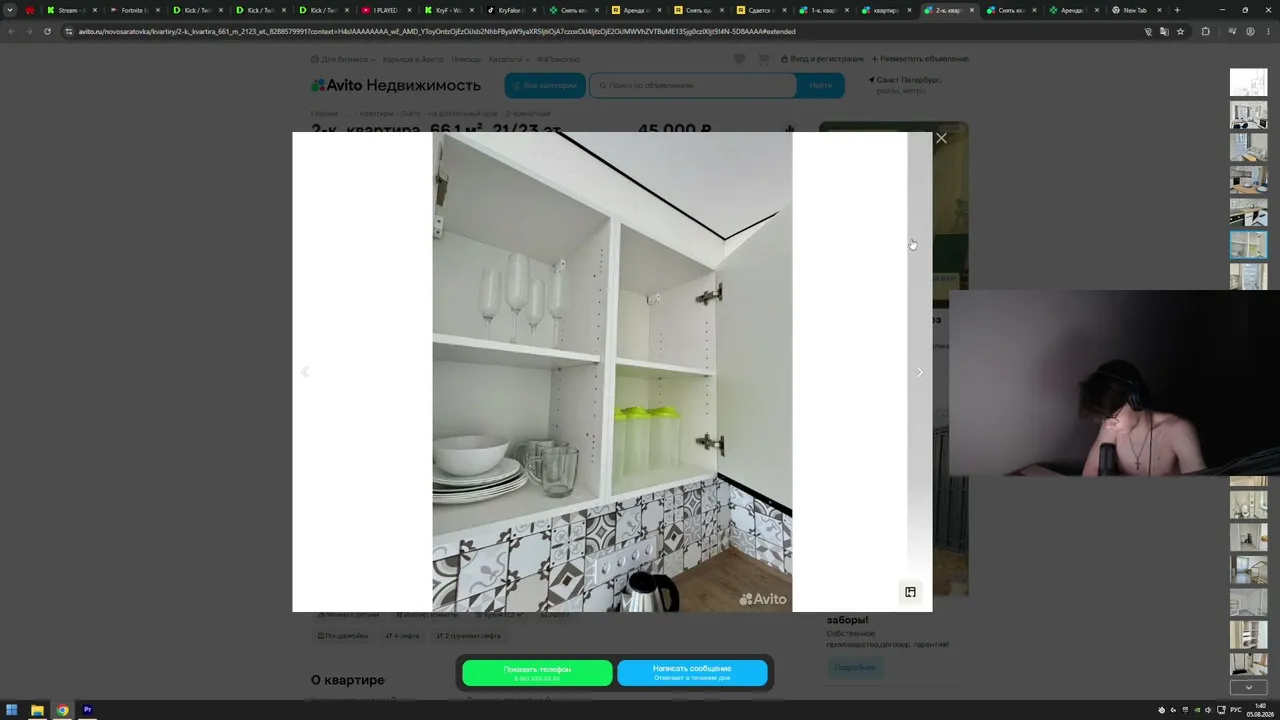1280x720 pixels.
Task: Click the blue write message button
Action: (x=692, y=673)
